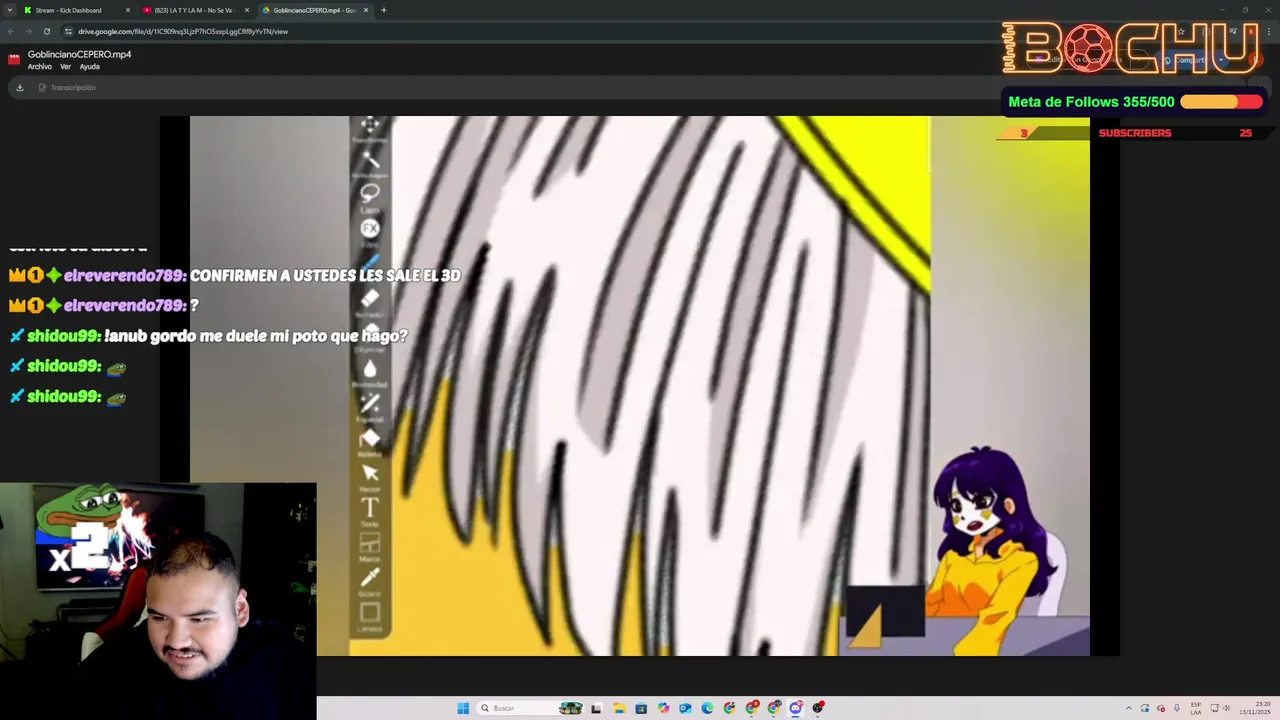Click the GoblincianoCEPERO.mp4 file title
1280x720 pixels.
(x=79, y=54)
